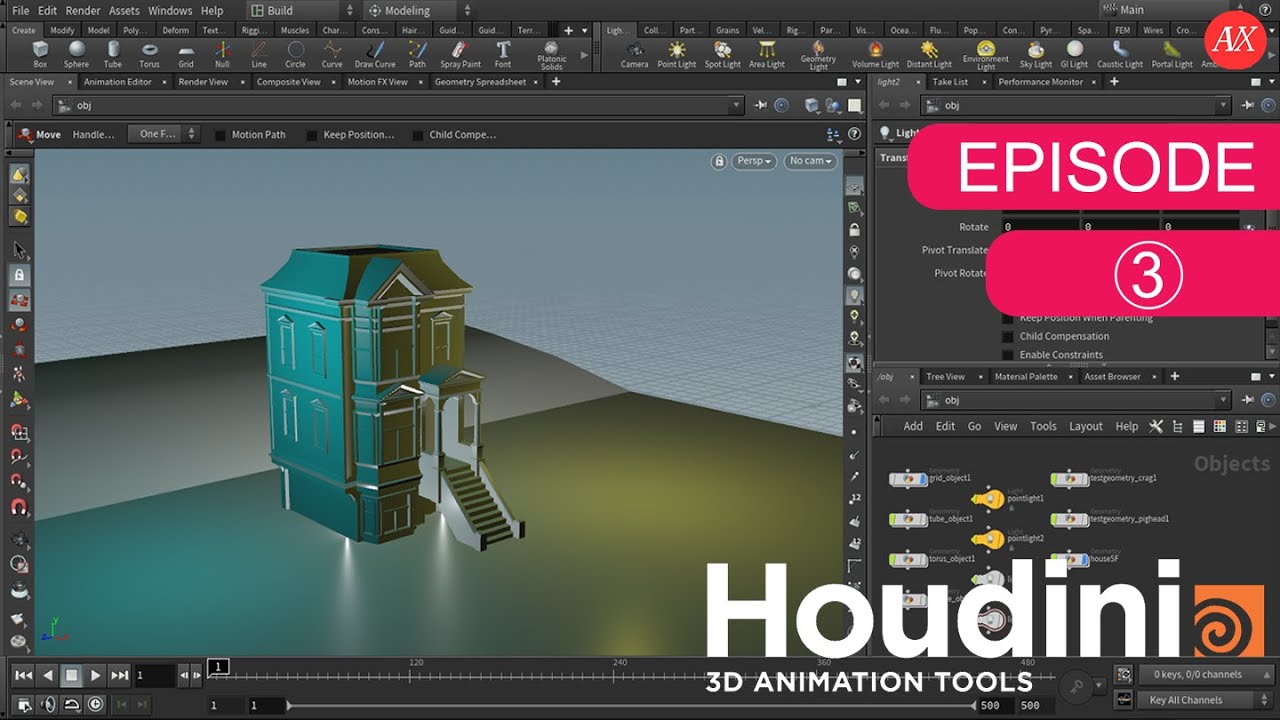Select the Circle shelf tool
Image resolution: width=1280 pixels, height=720 pixels.
tap(296, 54)
